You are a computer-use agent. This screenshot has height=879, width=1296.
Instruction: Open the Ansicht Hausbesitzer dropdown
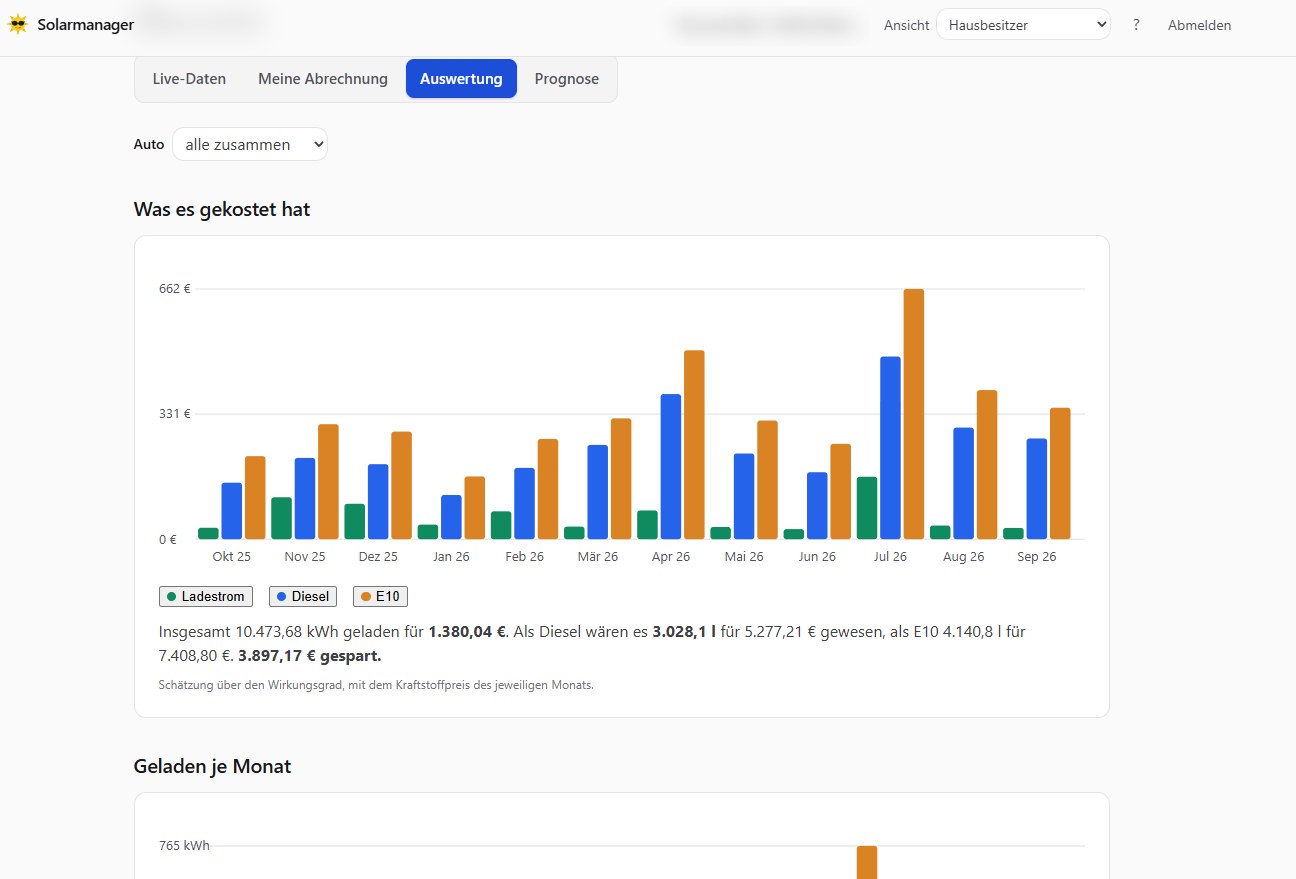[1023, 25]
